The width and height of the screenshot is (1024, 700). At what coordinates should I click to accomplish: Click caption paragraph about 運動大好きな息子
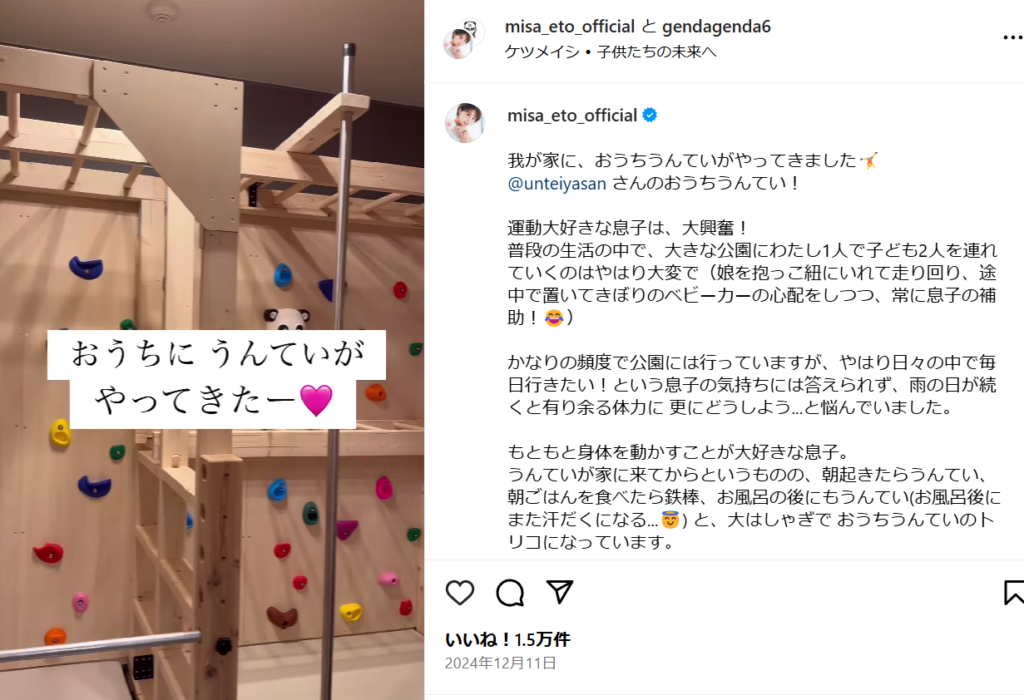[752, 272]
